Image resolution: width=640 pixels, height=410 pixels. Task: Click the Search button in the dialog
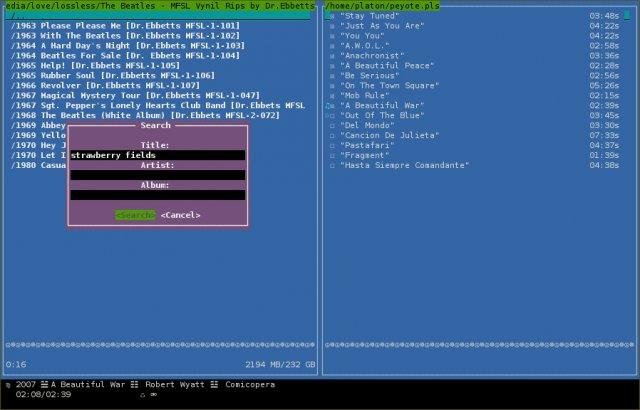click(x=135, y=215)
